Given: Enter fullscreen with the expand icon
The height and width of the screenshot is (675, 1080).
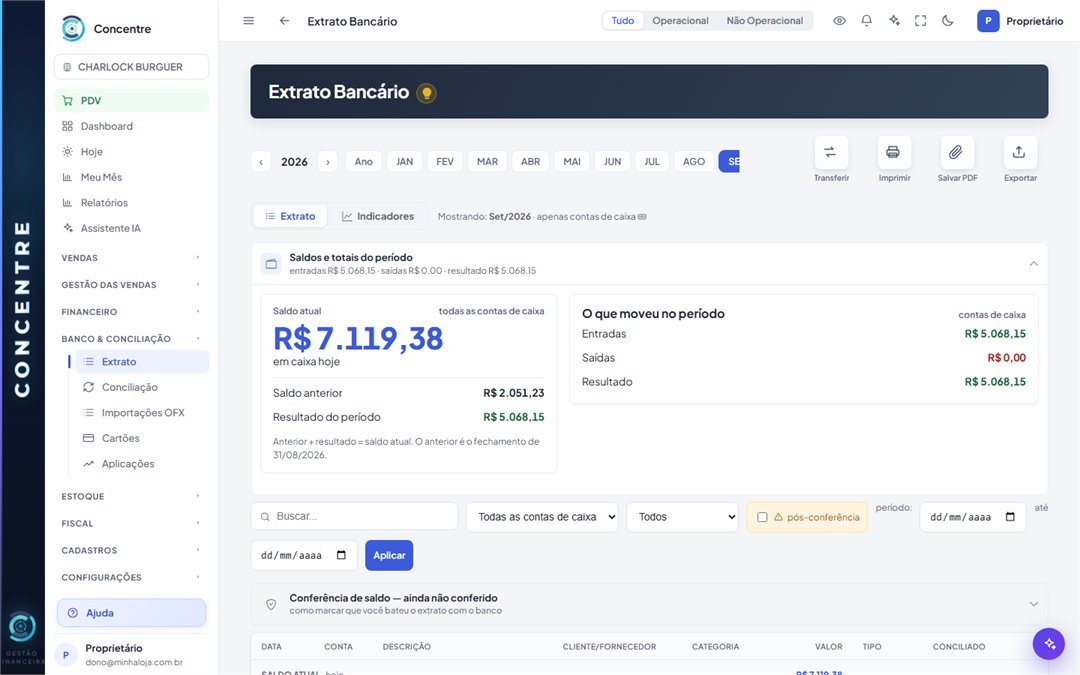Looking at the screenshot, I should [920, 21].
